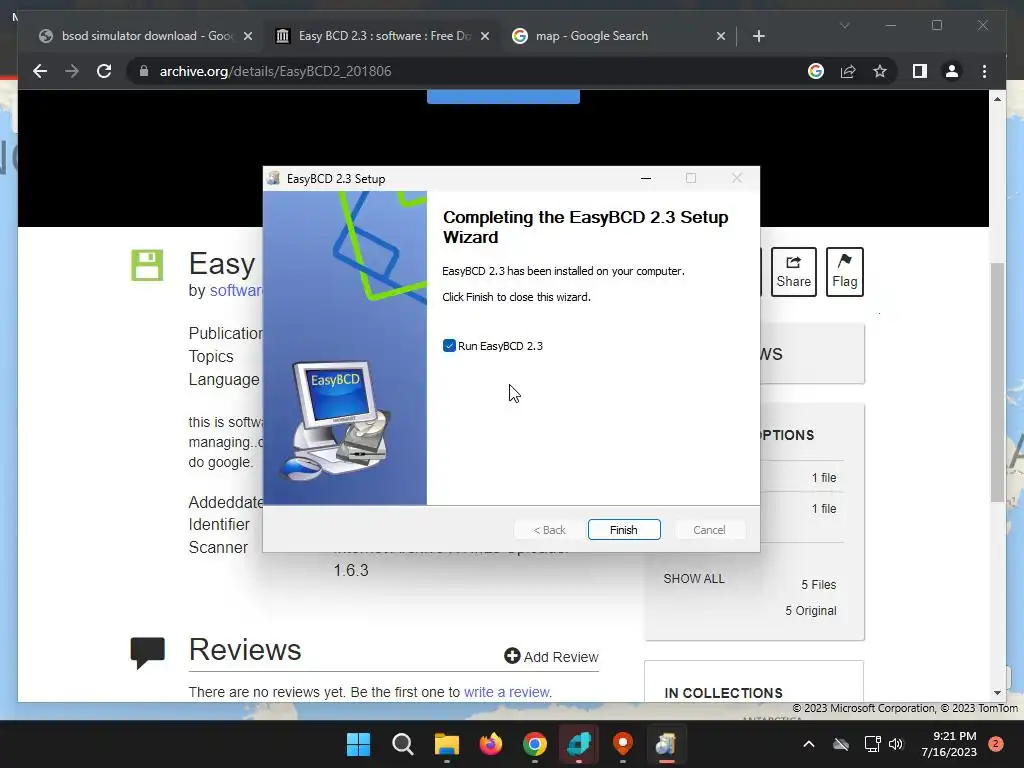Click the Google icon in address bar

coord(816,71)
